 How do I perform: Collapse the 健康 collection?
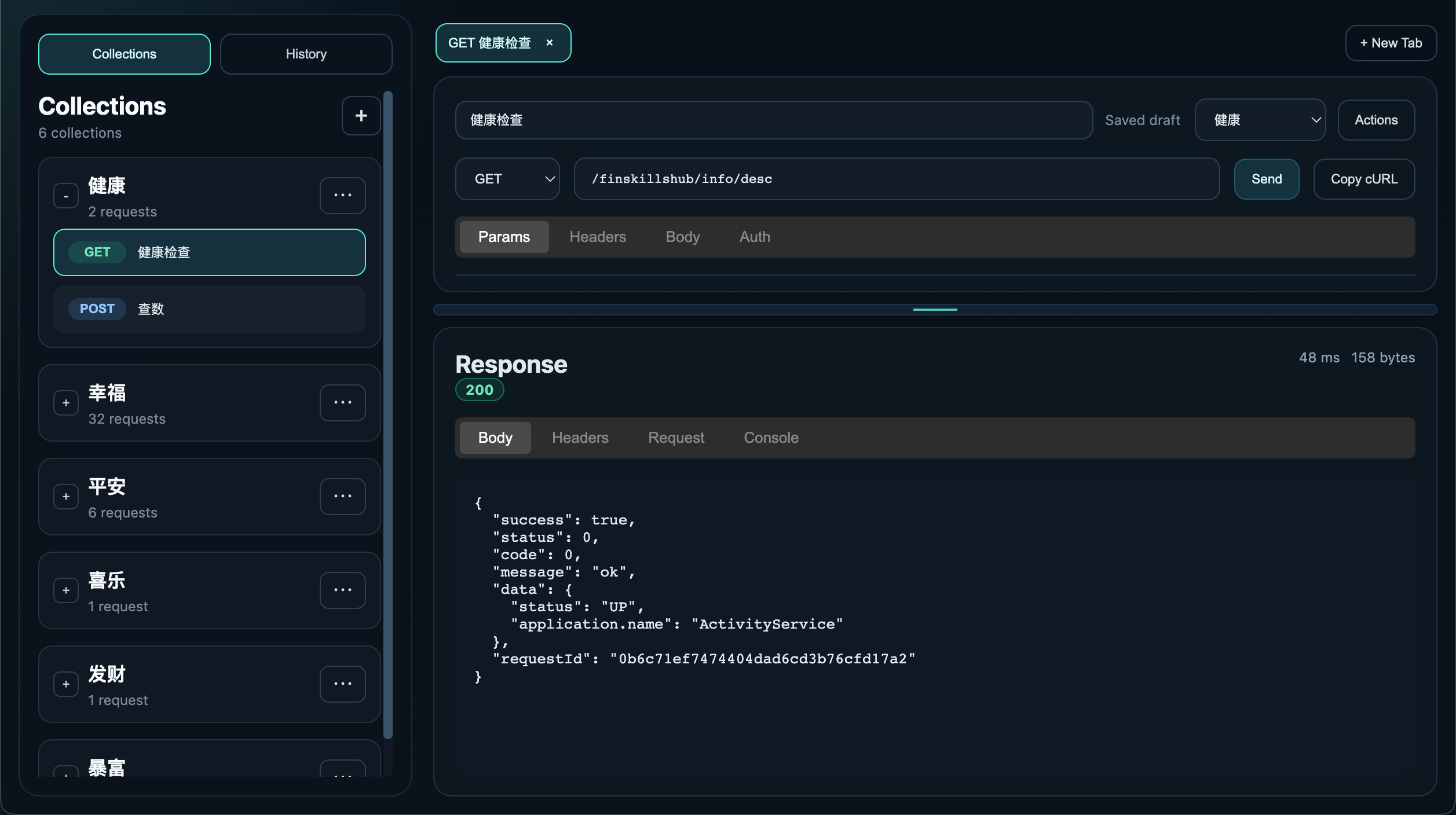66,196
